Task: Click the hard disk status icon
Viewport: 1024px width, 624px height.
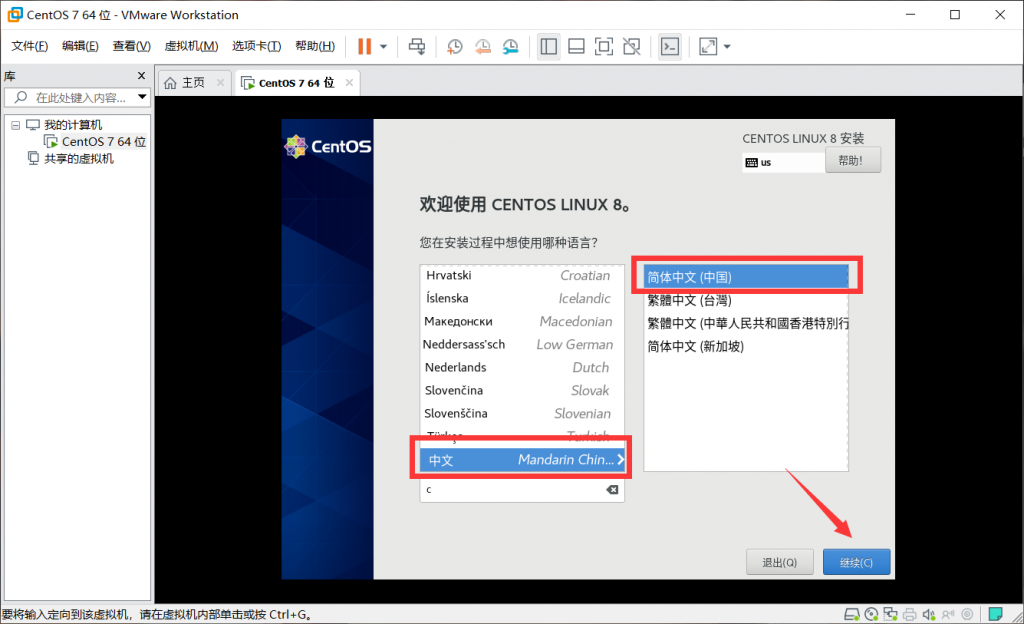Action: (x=851, y=614)
